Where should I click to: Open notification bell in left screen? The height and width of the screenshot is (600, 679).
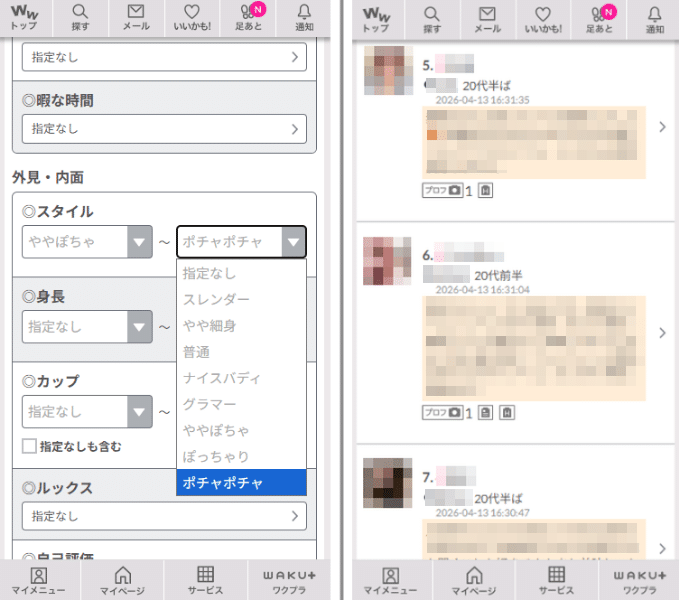click(x=304, y=17)
